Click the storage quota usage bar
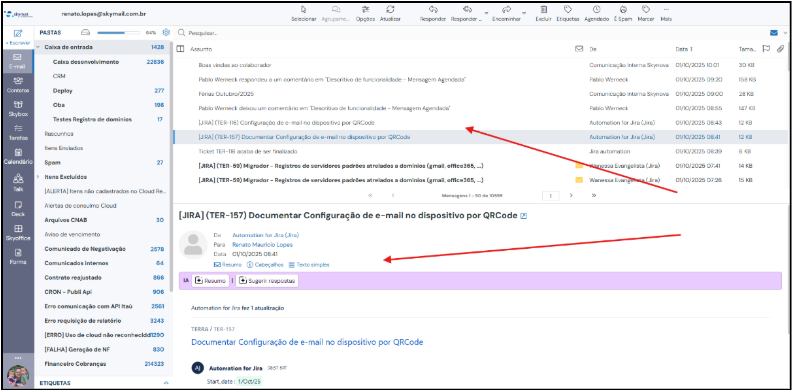Image resolution: width=792 pixels, height=390 pixels. pos(119,32)
